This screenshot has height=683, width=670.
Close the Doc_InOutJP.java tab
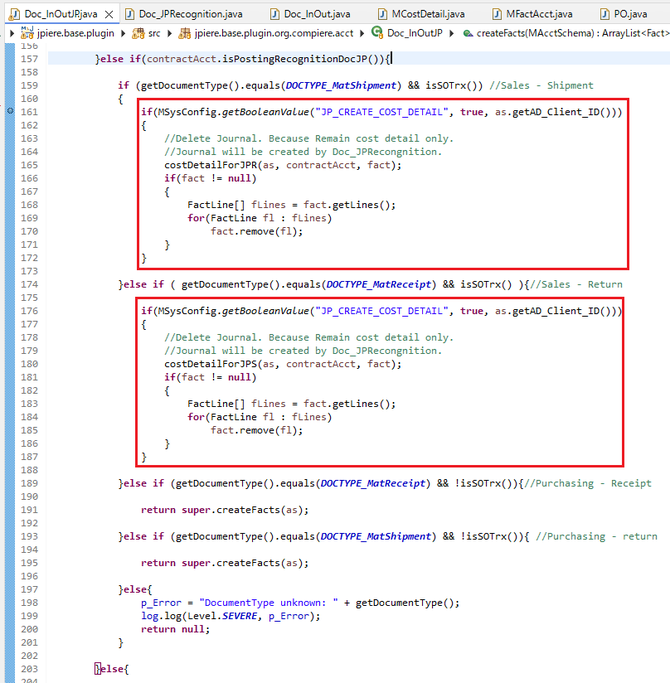109,15
